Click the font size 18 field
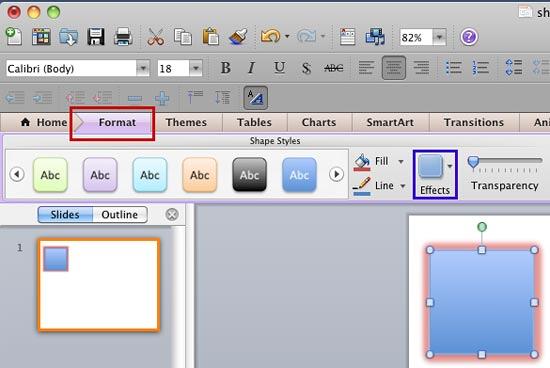This screenshot has height=368, width=550. [x=173, y=68]
